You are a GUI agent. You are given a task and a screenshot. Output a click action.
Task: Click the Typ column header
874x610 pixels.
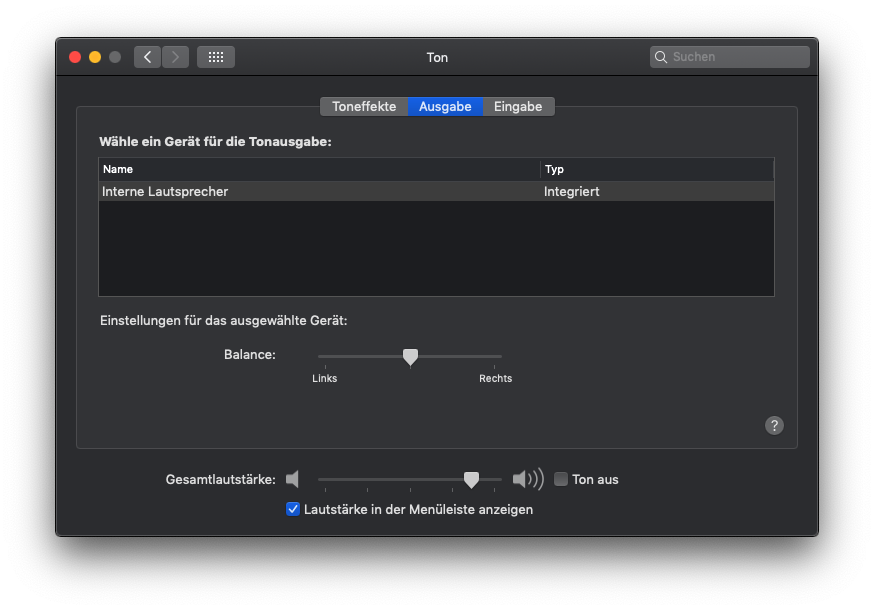(x=656, y=169)
